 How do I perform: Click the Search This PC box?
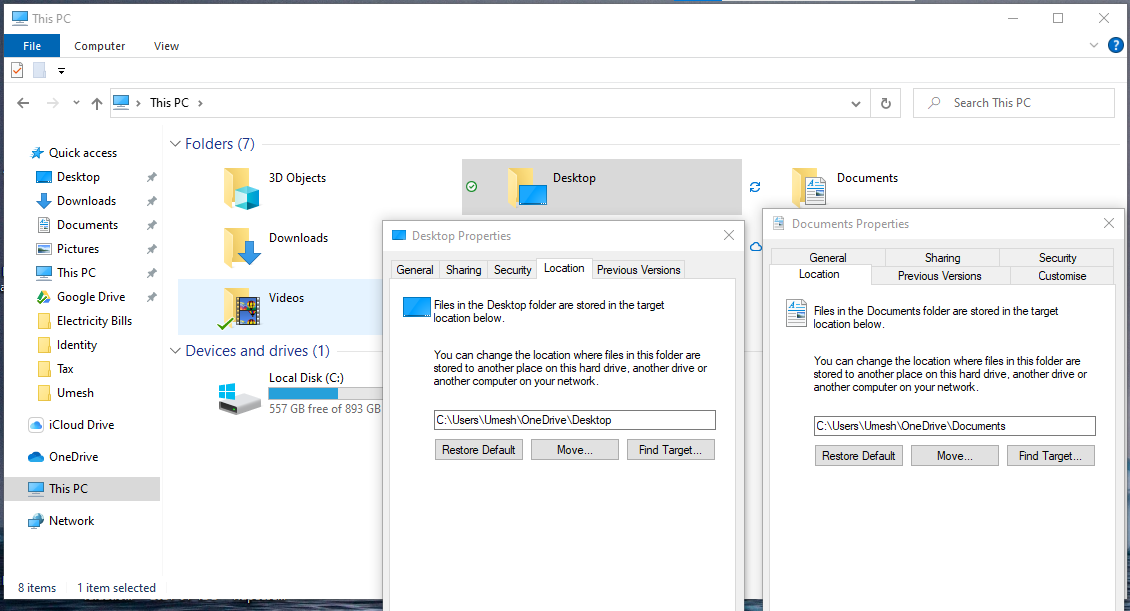click(x=1013, y=103)
